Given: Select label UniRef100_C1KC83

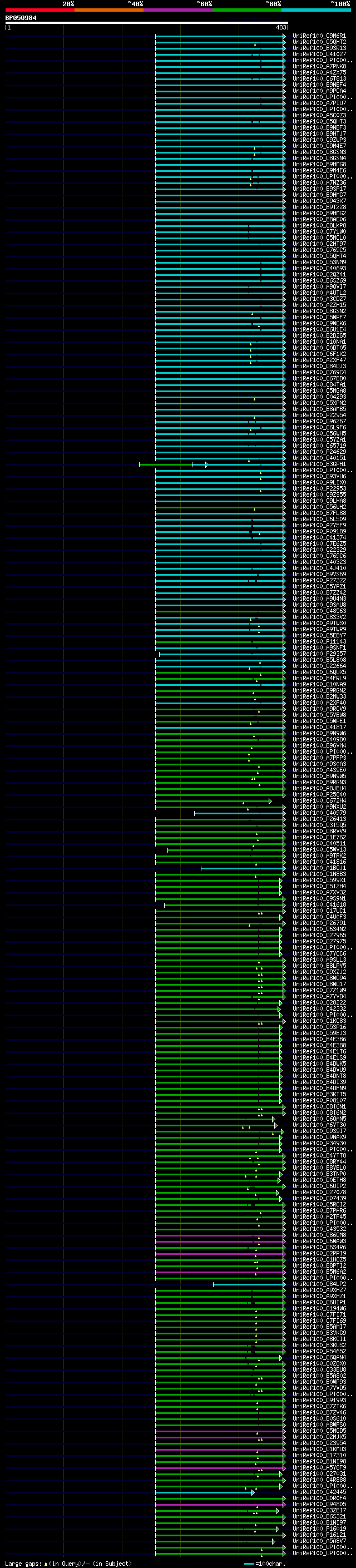Looking at the screenshot, I should tap(319, 1021).
